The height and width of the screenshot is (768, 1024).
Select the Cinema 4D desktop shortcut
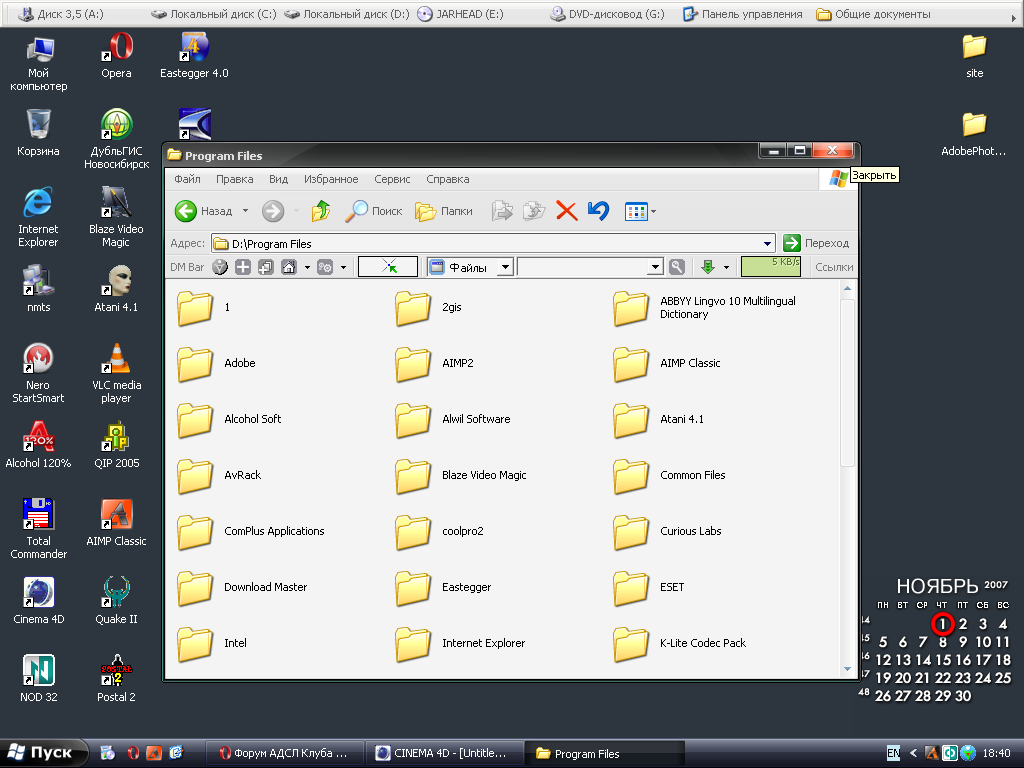click(x=39, y=600)
